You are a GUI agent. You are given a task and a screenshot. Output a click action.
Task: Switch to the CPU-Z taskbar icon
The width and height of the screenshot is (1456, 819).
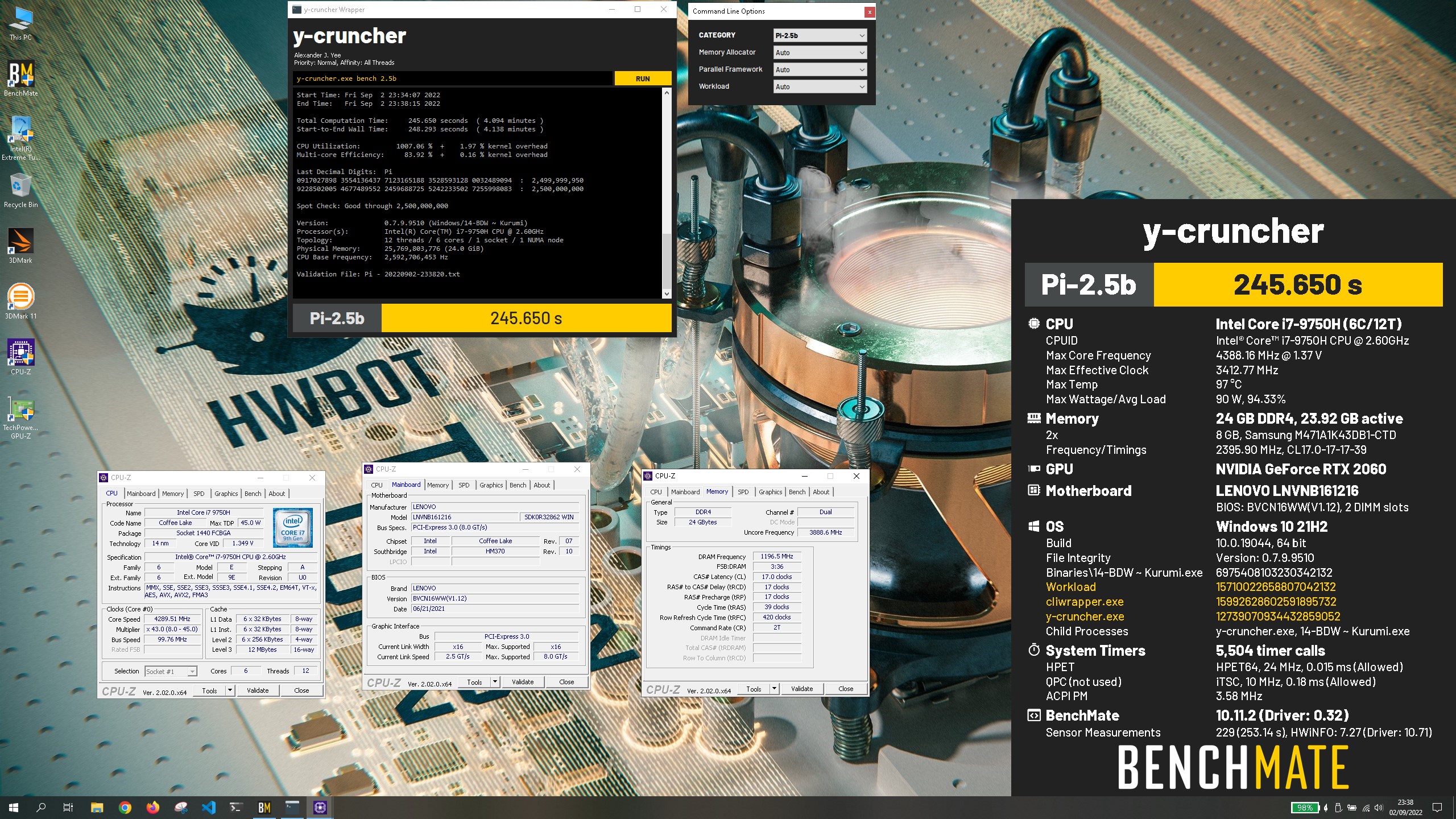(320, 807)
